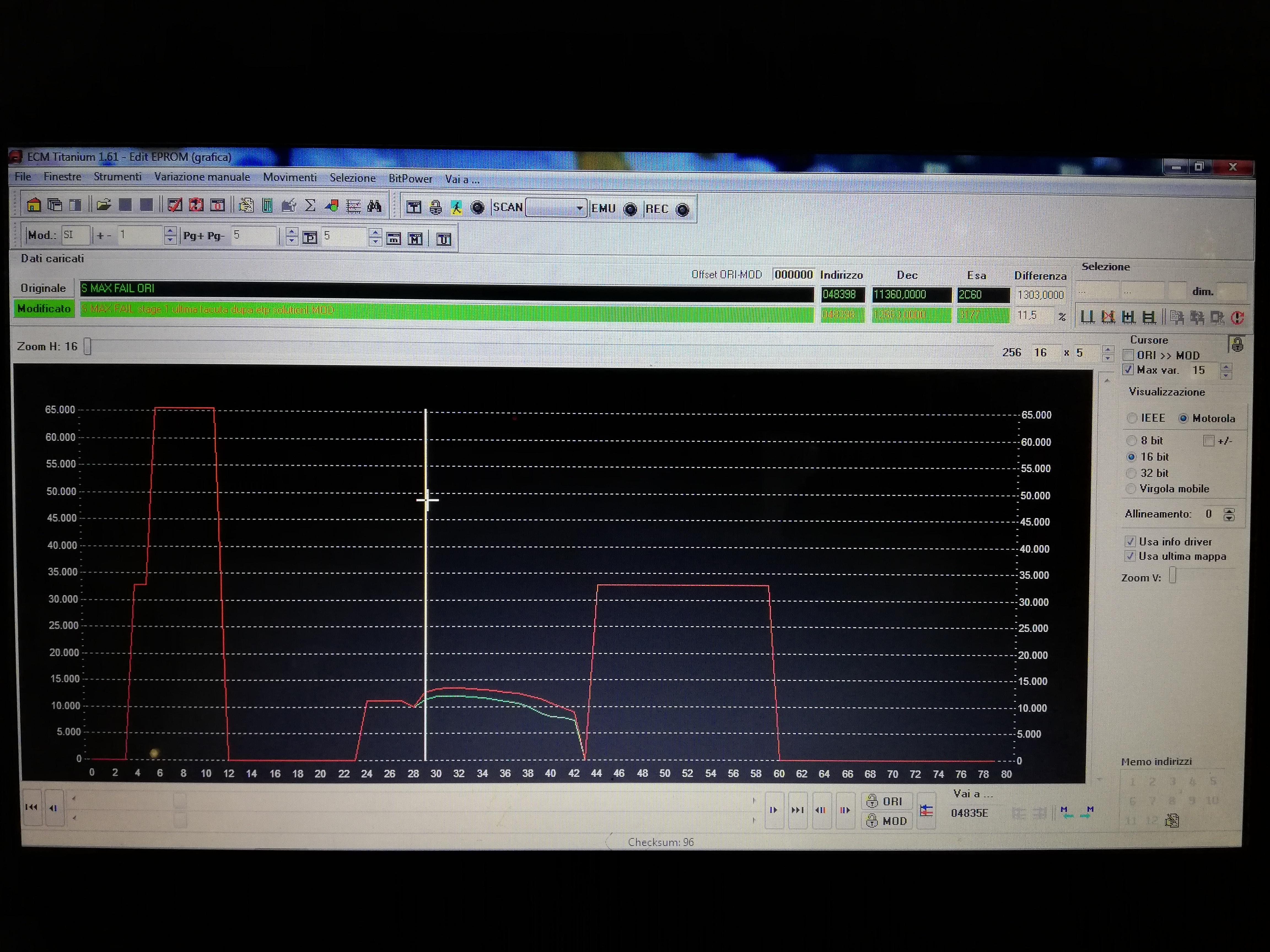The width and height of the screenshot is (1270, 952).
Task: Click the notepad with pencil toolbar icon
Action: tap(246, 205)
